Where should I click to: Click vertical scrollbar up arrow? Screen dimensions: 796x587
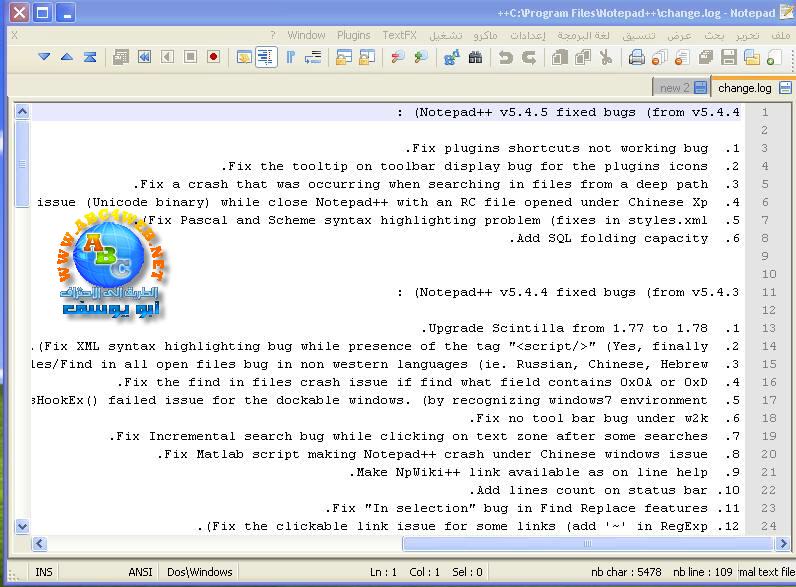(22, 111)
